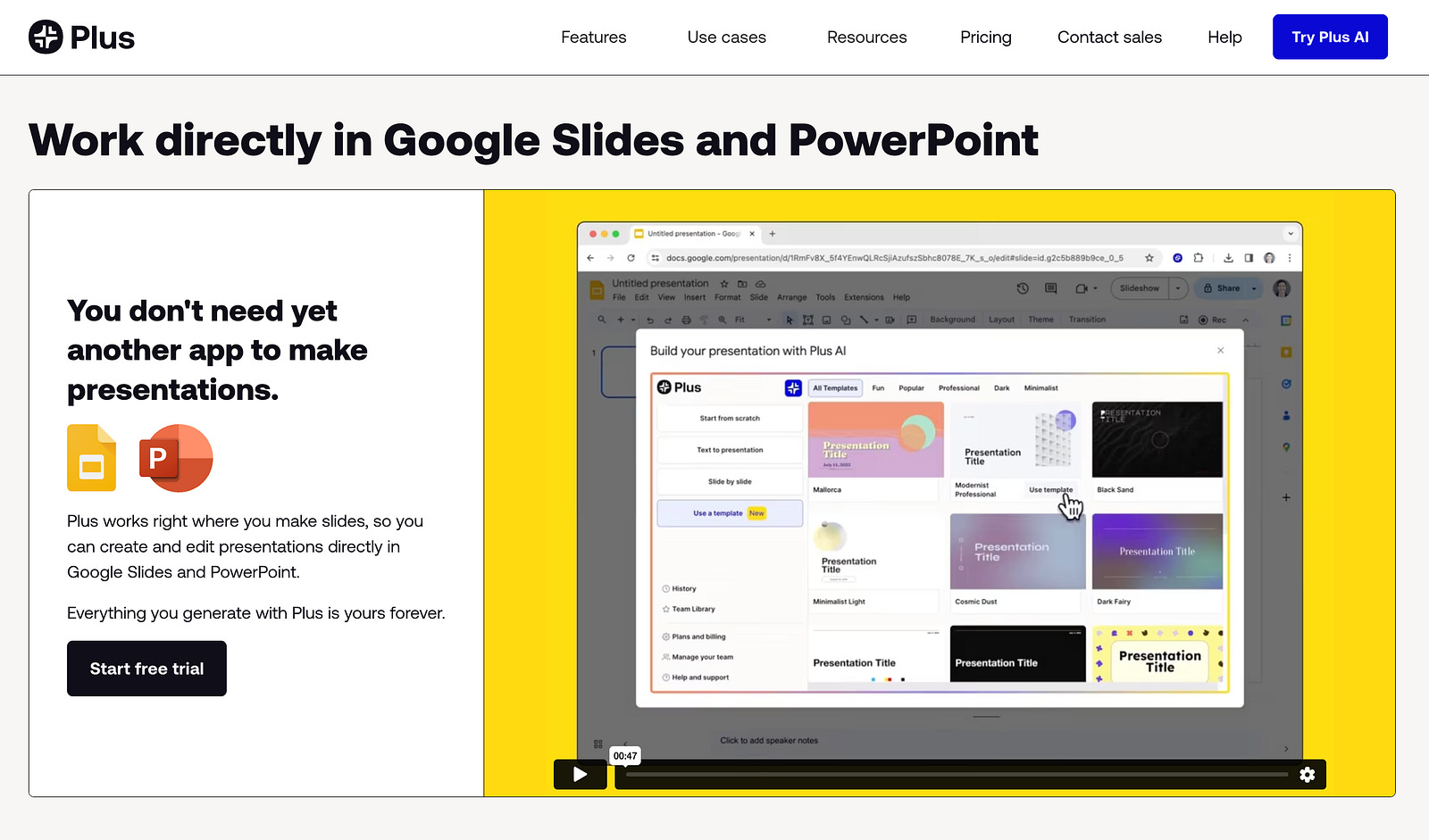This screenshot has width=1429, height=840.
Task: Play the demo video
Action: 580,775
